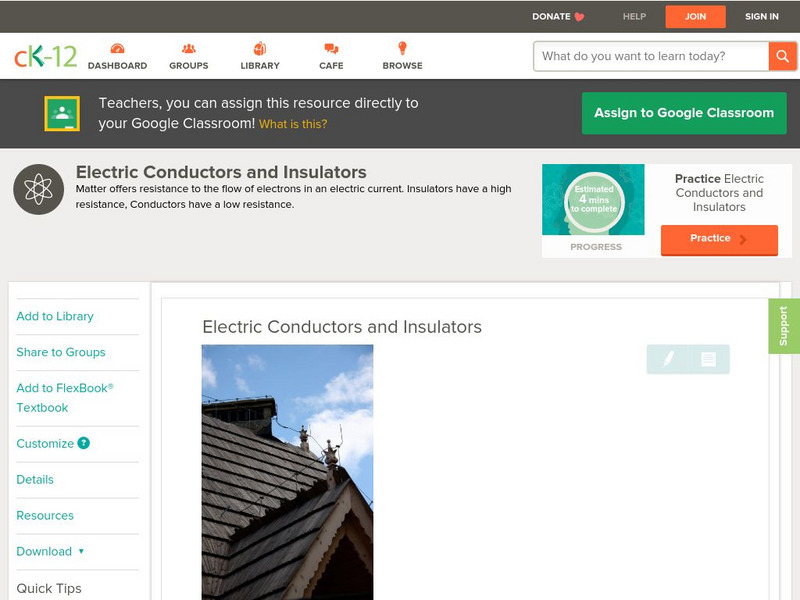
Task: Select the Groups people icon
Action: click(x=188, y=46)
